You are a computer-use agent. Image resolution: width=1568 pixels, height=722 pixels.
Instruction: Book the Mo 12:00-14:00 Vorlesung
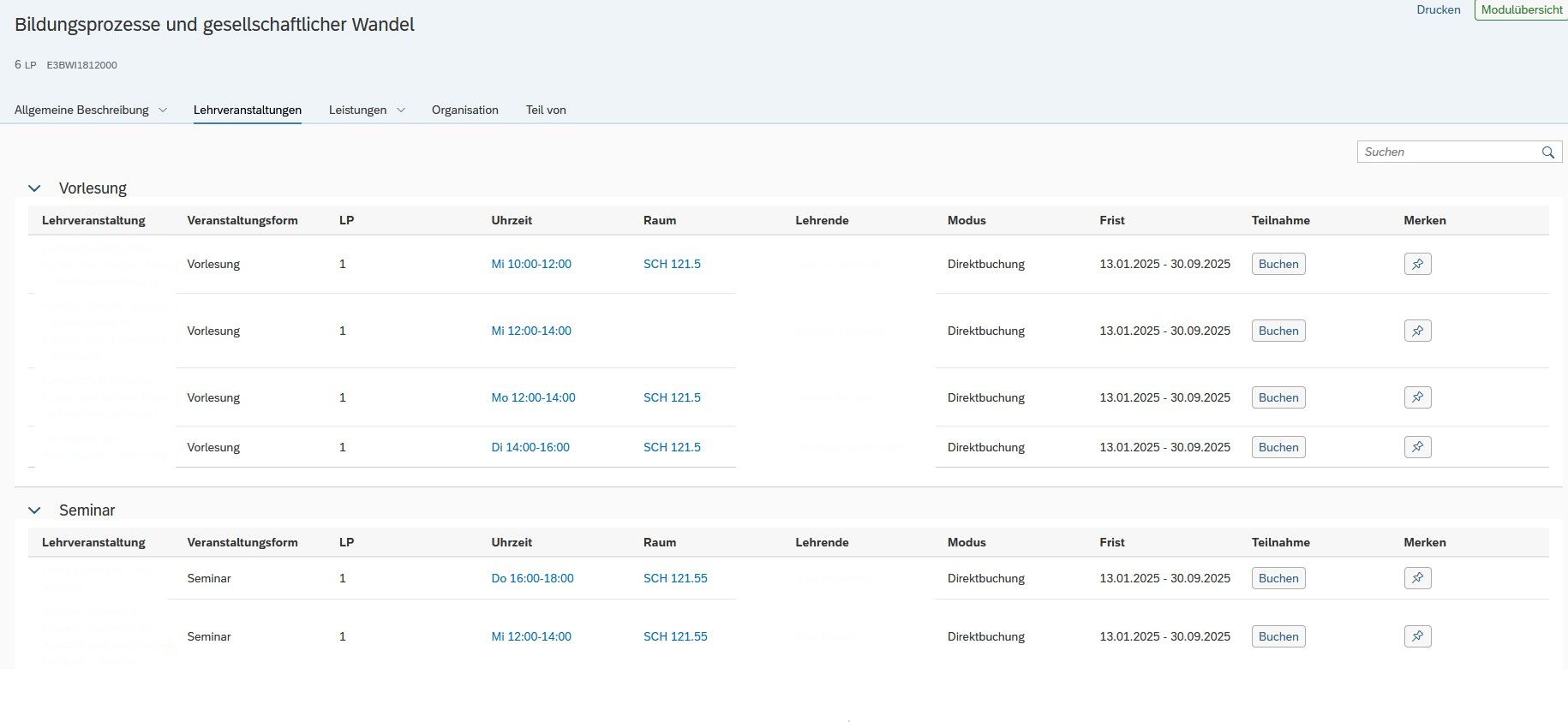(x=1278, y=397)
